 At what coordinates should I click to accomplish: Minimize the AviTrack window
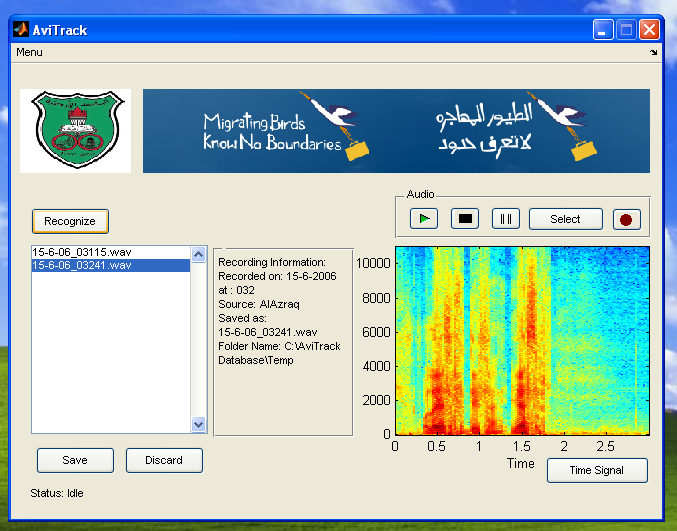603,30
